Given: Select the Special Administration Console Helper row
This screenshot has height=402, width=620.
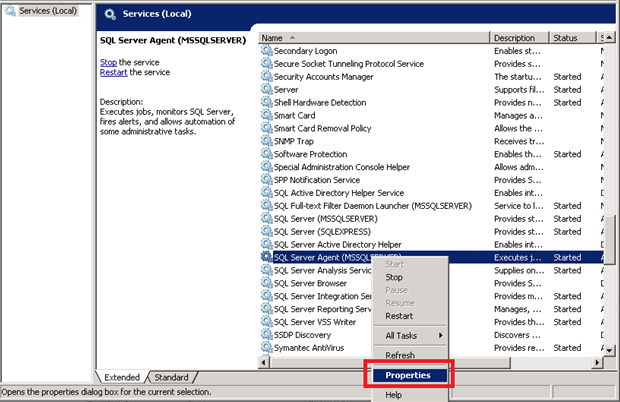Looking at the screenshot, I should click(x=431, y=167).
